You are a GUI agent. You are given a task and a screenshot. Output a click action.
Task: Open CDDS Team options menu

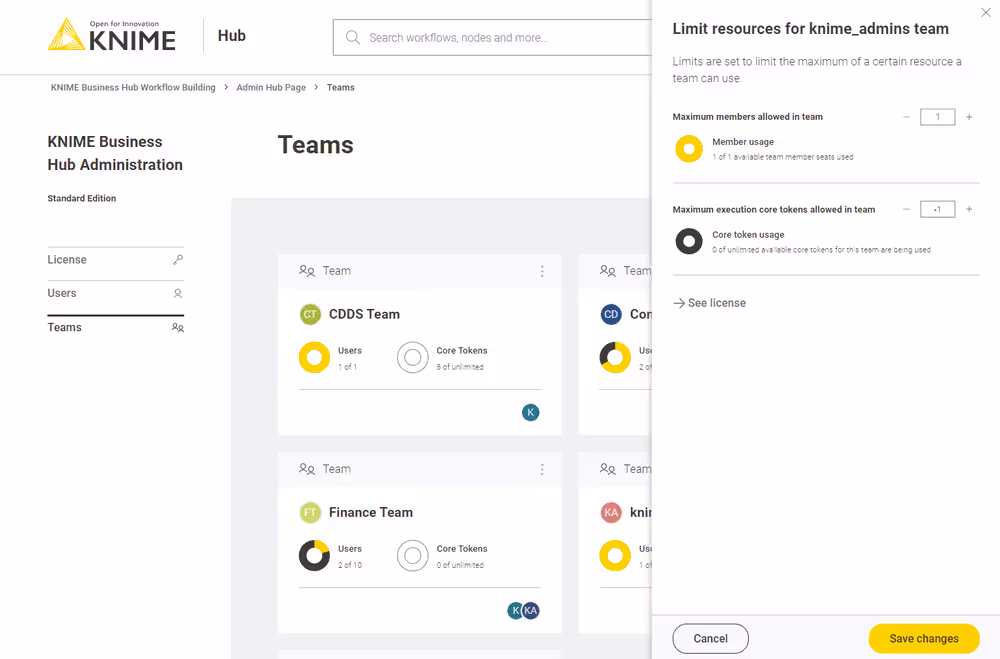click(542, 271)
